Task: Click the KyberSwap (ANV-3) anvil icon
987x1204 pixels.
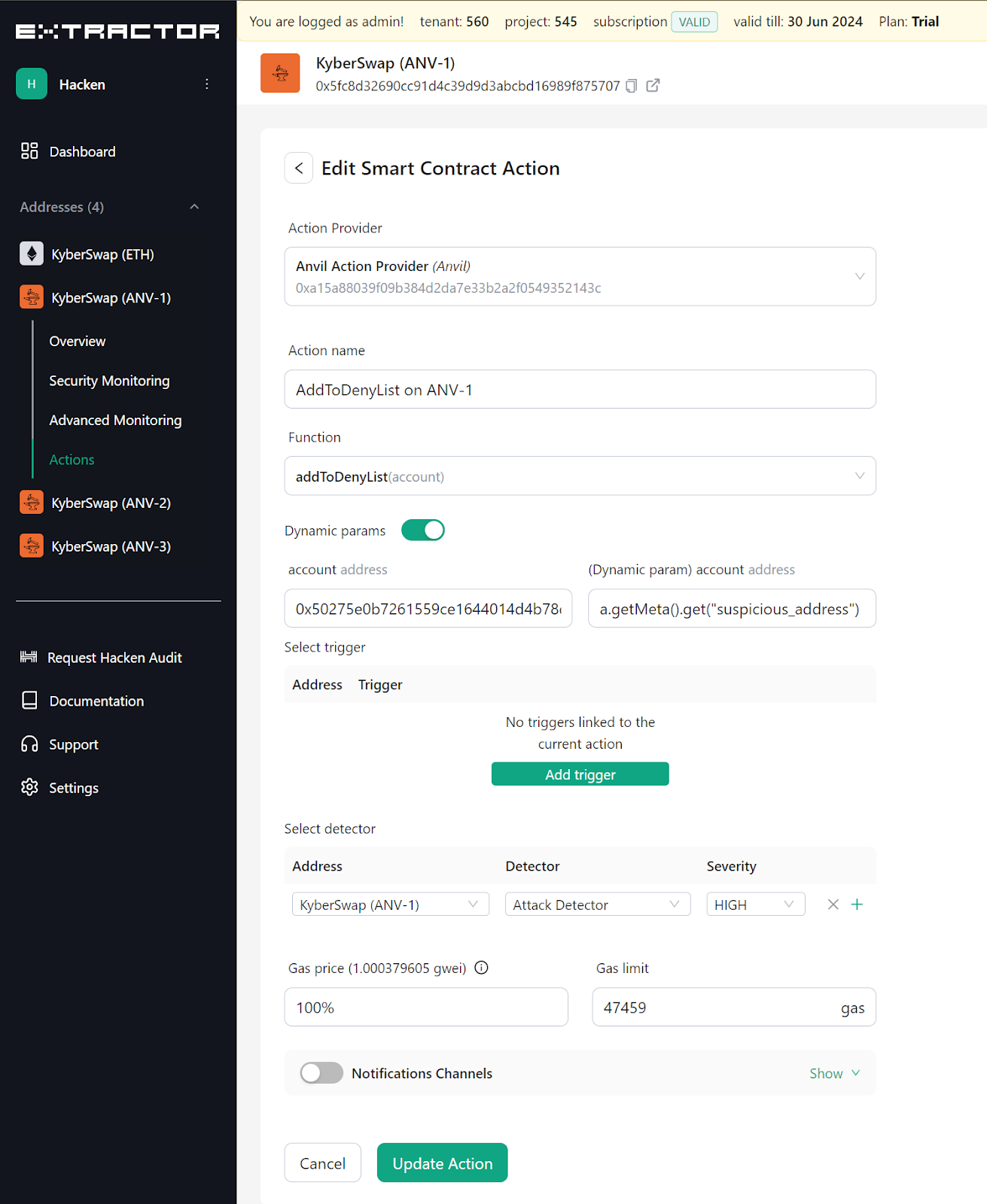Action: coord(32,546)
